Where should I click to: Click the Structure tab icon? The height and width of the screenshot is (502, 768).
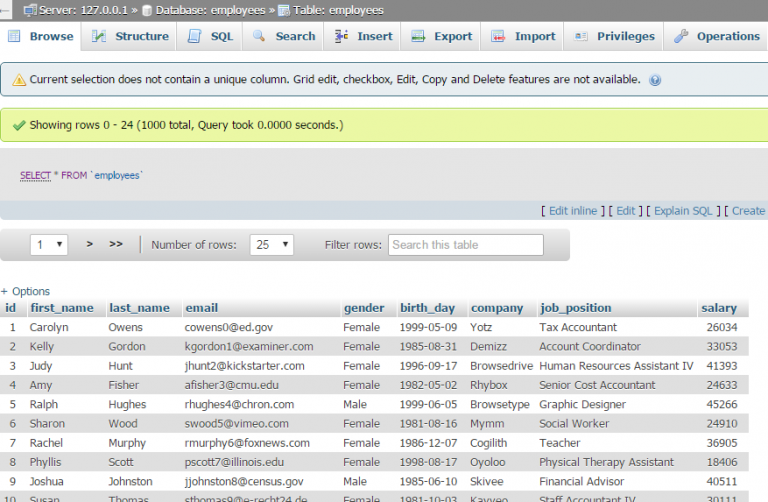[99, 36]
